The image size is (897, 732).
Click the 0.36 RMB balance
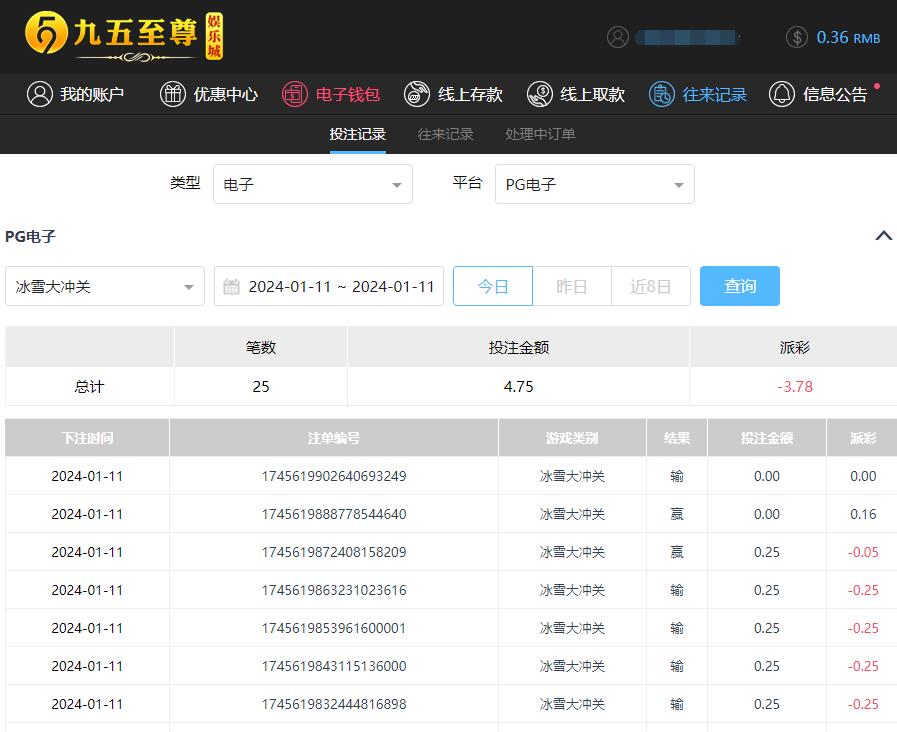click(x=848, y=37)
